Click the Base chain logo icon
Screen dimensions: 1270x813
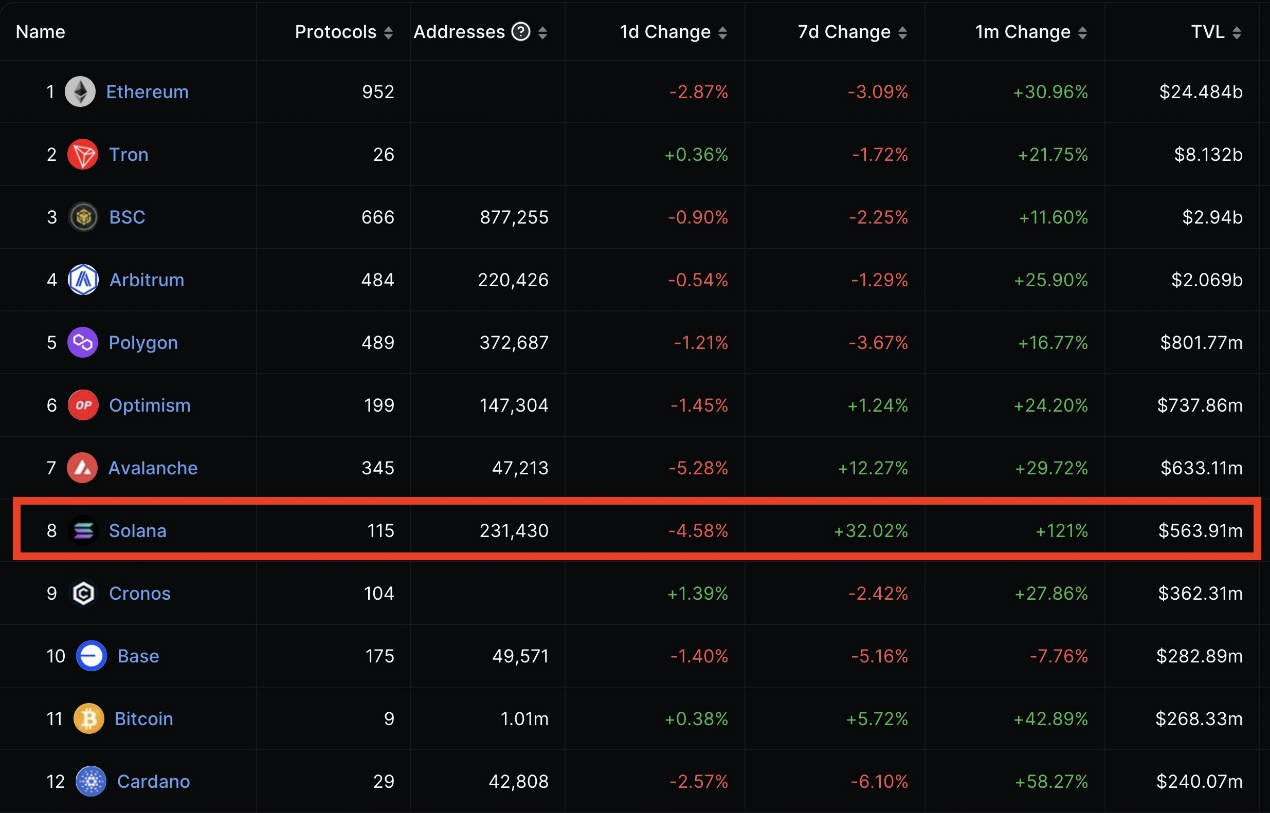(x=91, y=656)
